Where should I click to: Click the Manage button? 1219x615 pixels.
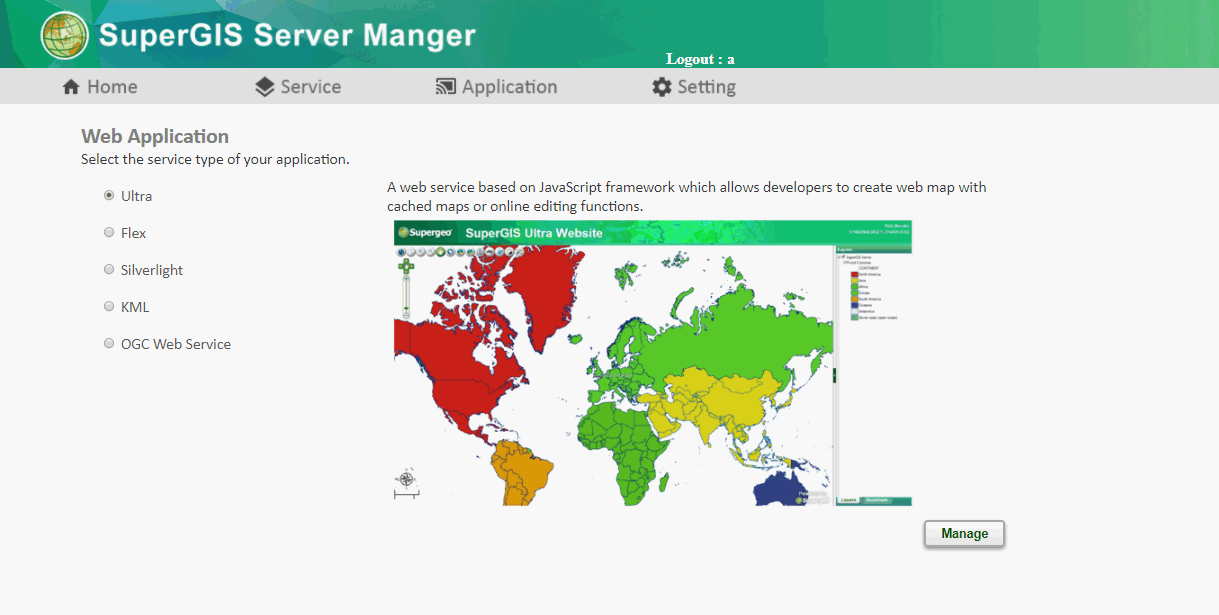tap(964, 534)
